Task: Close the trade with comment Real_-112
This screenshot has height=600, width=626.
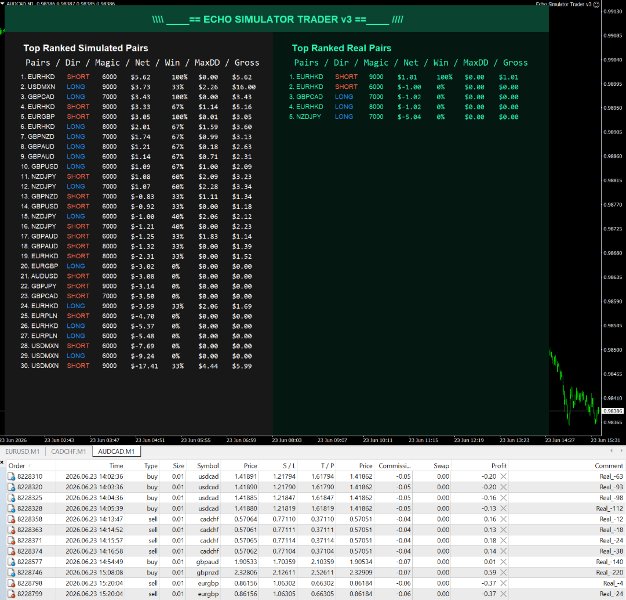Action: (x=503, y=509)
